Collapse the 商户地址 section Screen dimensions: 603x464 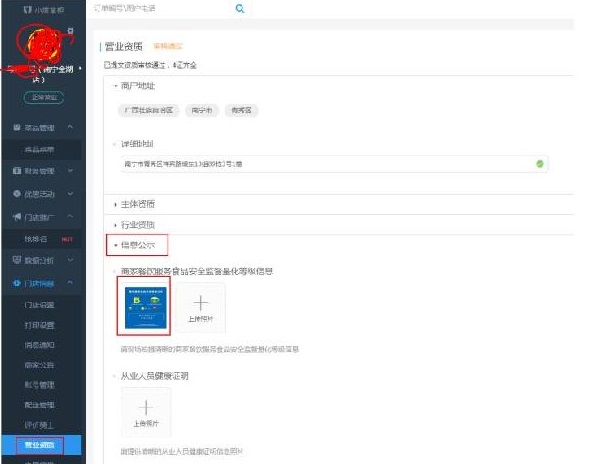pos(137,87)
